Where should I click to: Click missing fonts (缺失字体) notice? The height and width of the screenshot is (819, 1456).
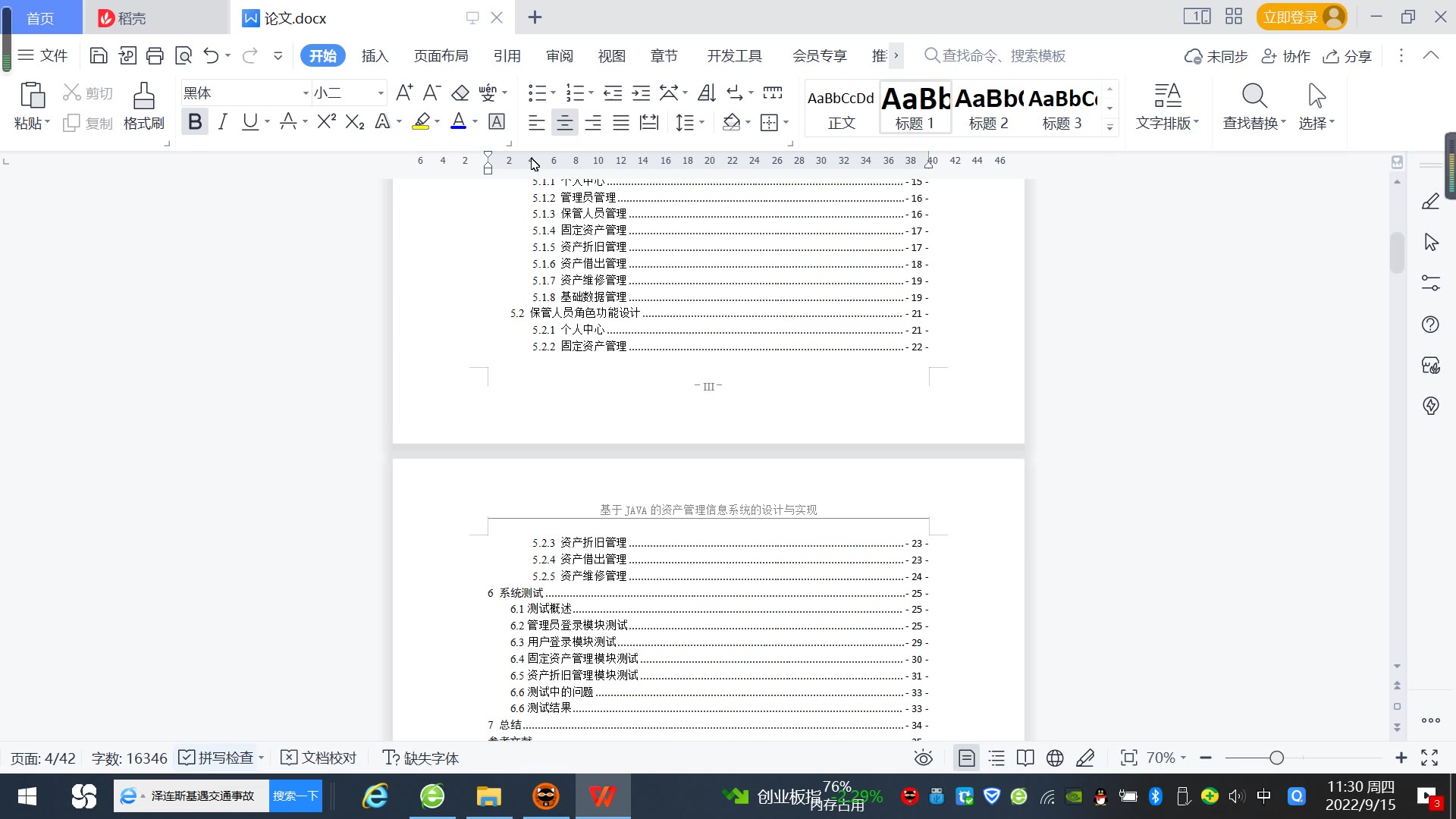tap(421, 758)
